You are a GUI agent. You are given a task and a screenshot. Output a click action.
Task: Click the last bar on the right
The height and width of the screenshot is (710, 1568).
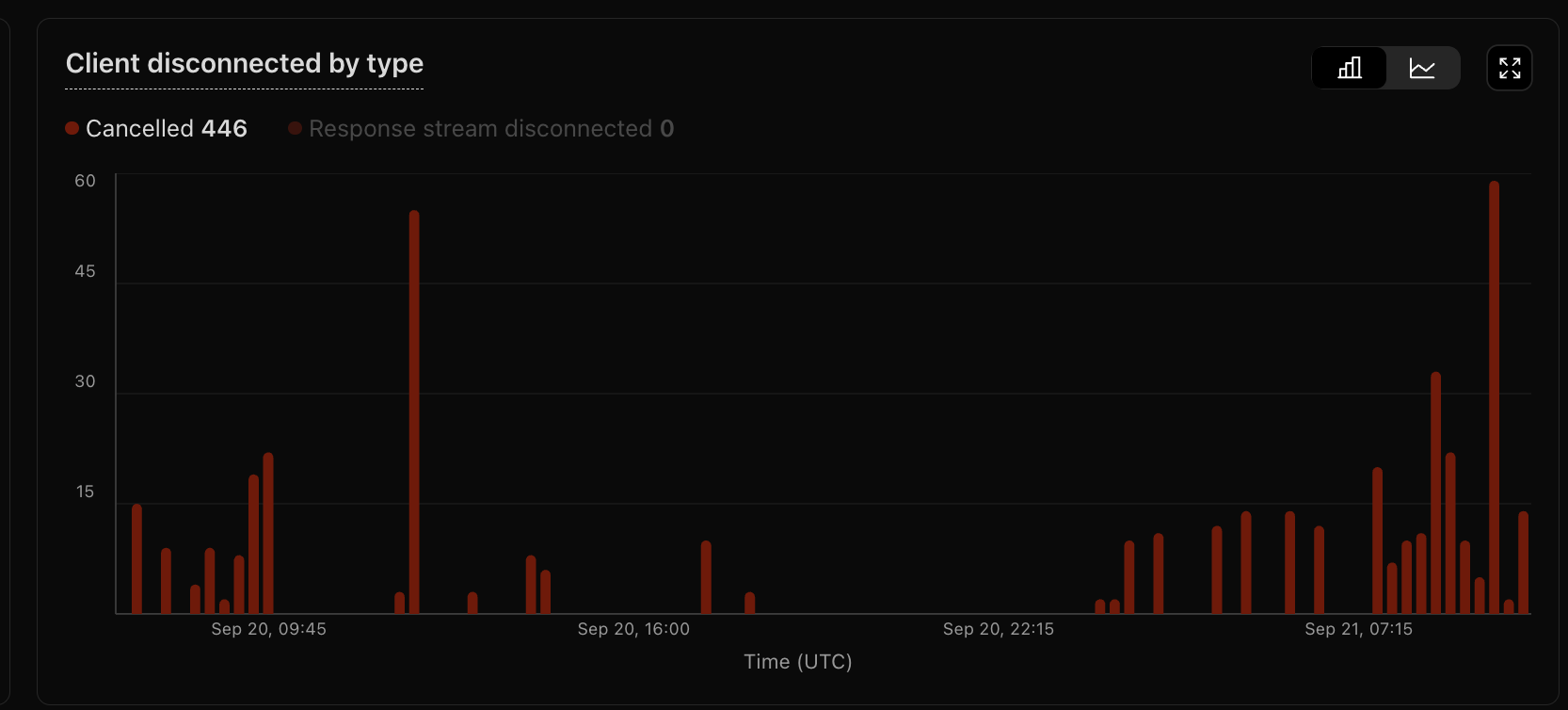[x=1523, y=563]
